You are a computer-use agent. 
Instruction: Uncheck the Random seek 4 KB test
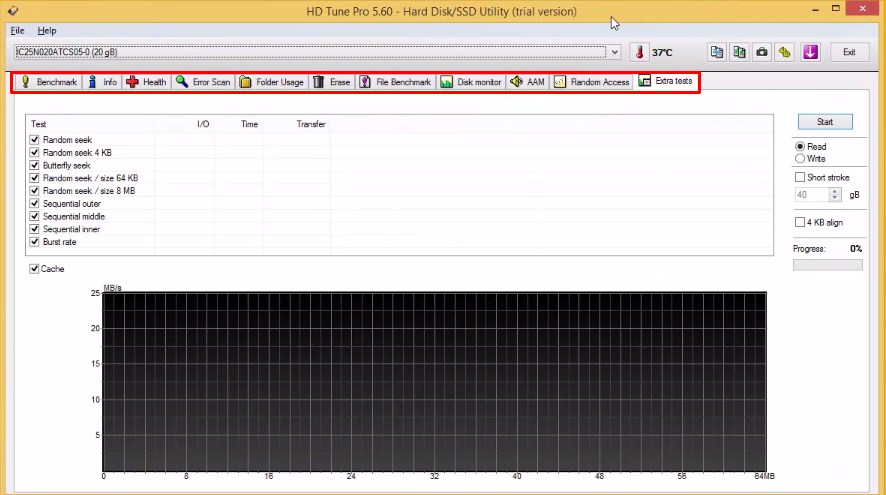tap(34, 153)
